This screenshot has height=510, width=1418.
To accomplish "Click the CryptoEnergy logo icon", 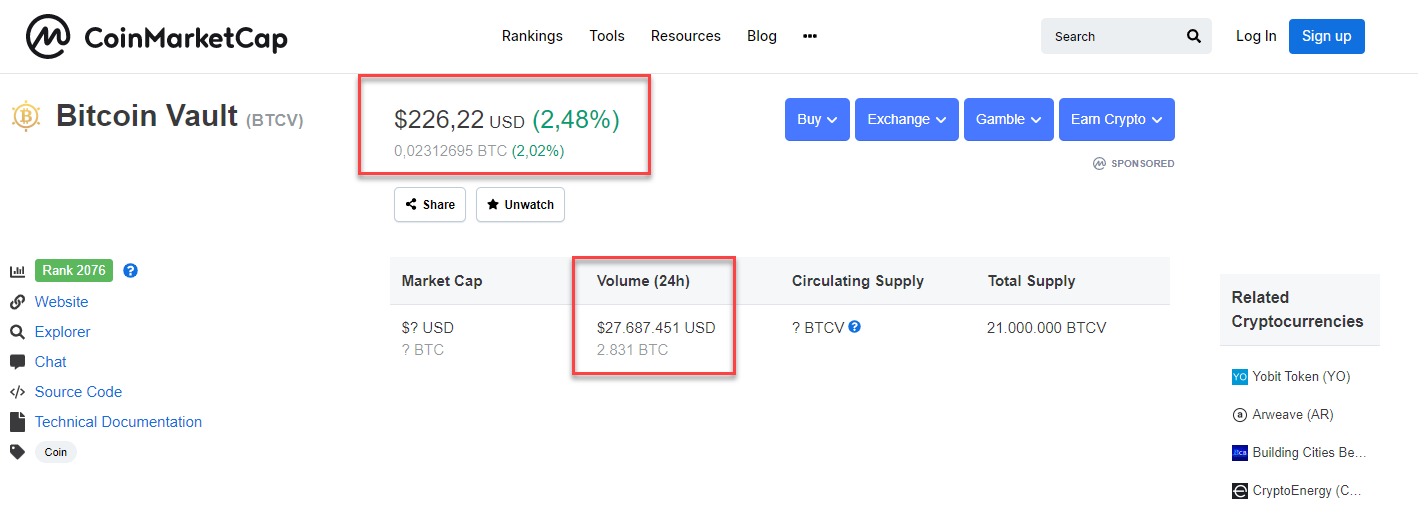I will (x=1240, y=491).
